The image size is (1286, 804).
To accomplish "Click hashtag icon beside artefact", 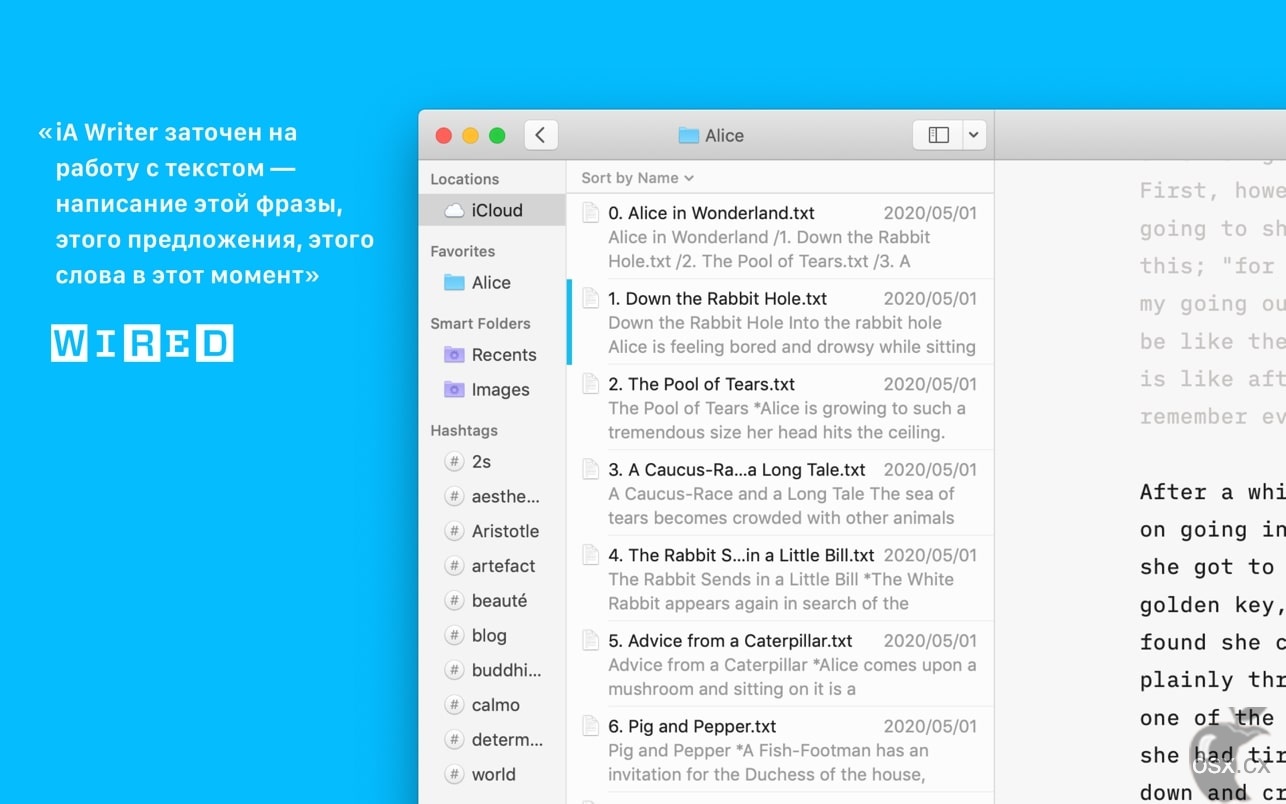I will pos(454,566).
